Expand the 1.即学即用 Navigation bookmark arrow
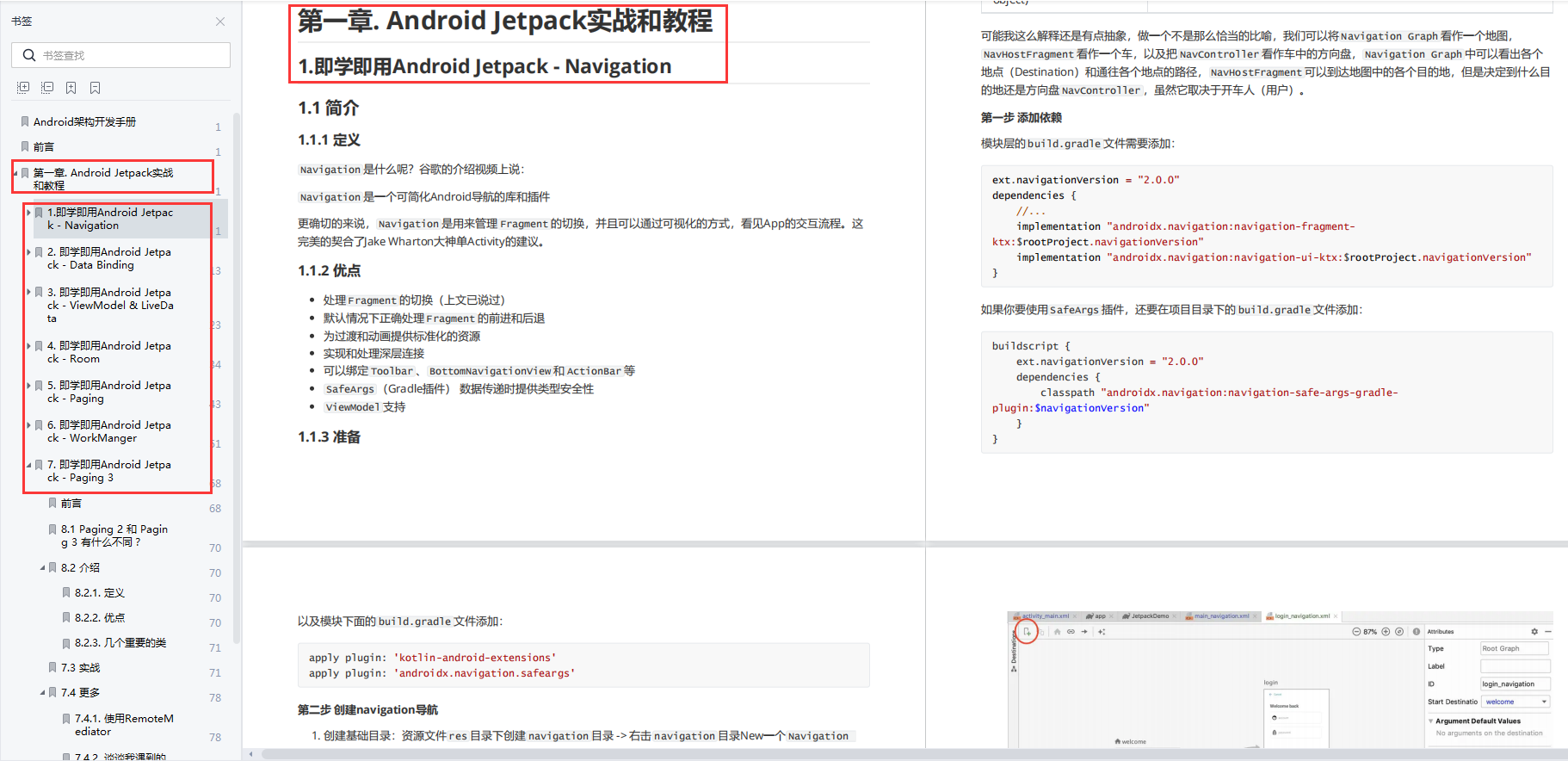The width and height of the screenshot is (1568, 761). [28, 212]
